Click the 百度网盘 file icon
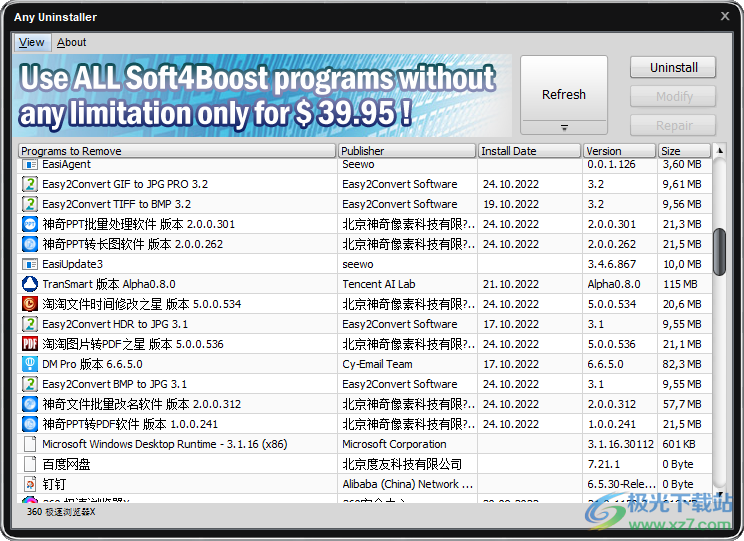The height and width of the screenshot is (541, 744). [30, 464]
